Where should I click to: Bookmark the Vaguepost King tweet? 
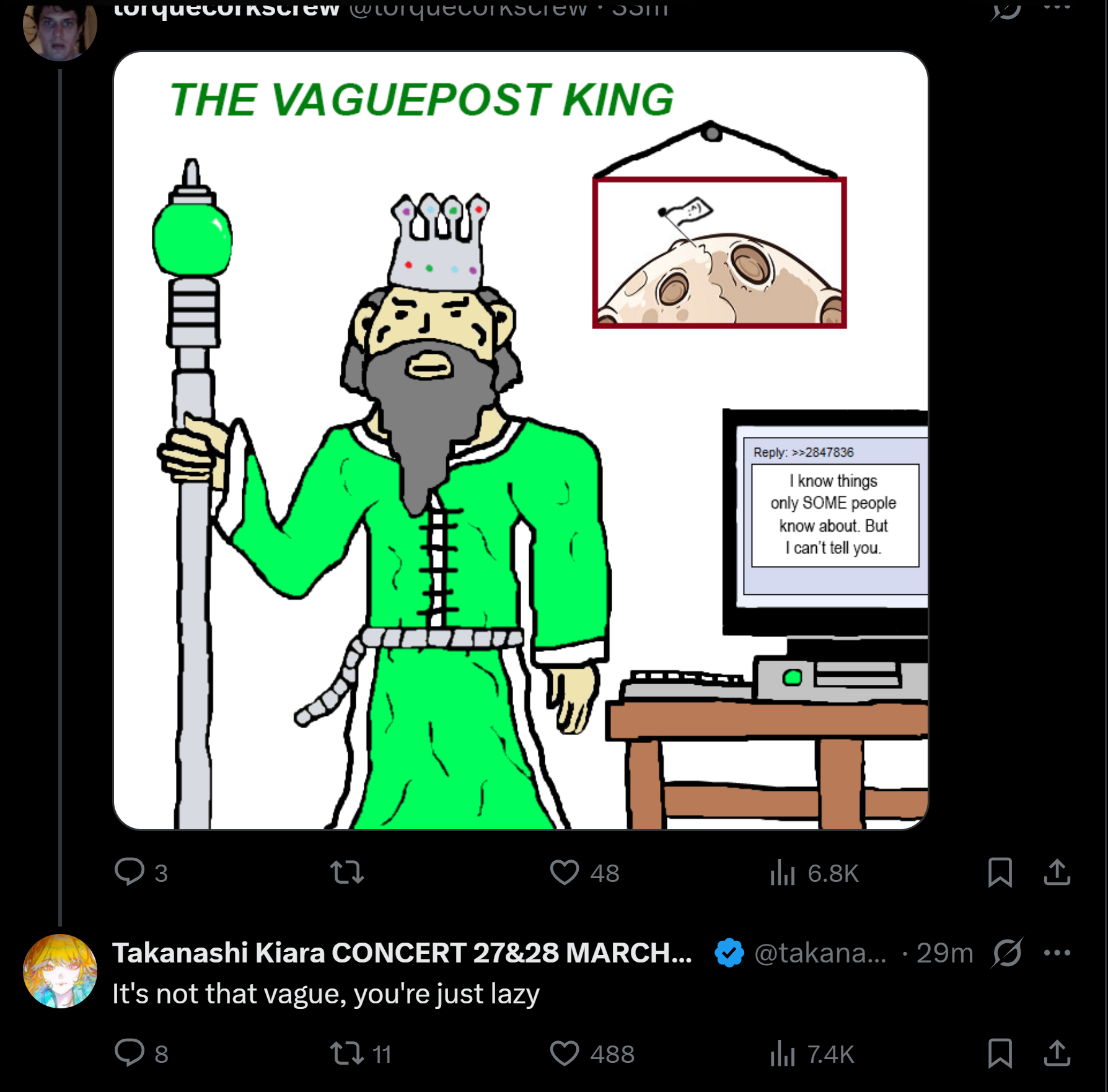(x=1000, y=873)
